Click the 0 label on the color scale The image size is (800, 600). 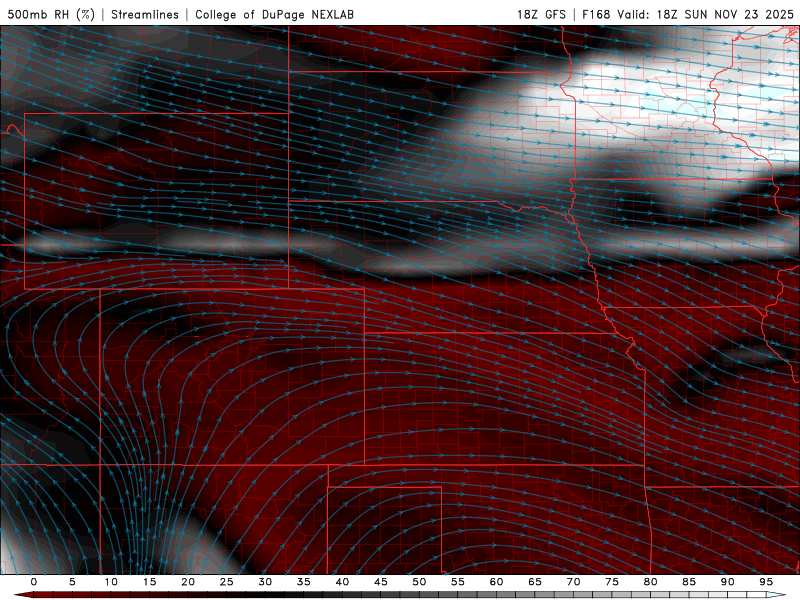(34, 582)
